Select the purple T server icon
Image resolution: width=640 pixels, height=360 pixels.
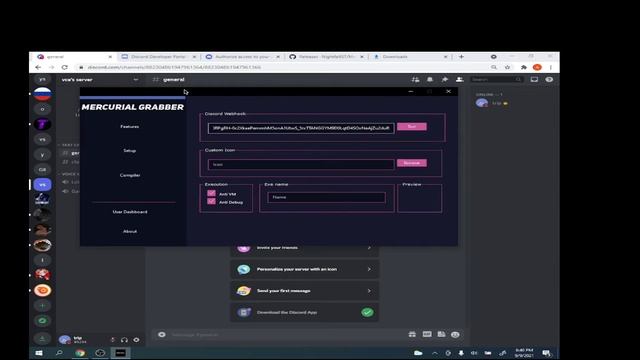(x=42, y=124)
